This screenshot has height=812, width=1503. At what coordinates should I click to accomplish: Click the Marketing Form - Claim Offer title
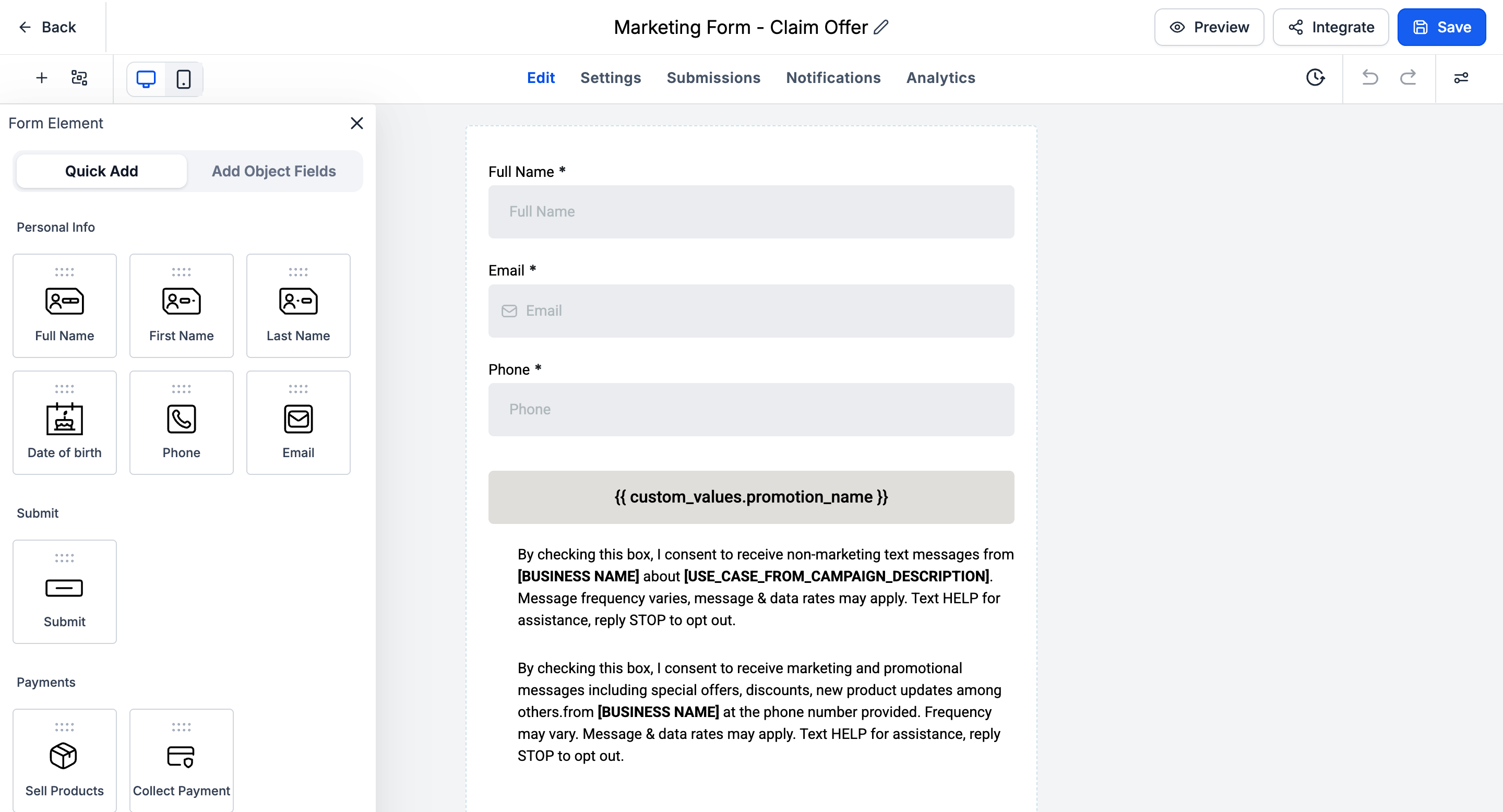(741, 27)
